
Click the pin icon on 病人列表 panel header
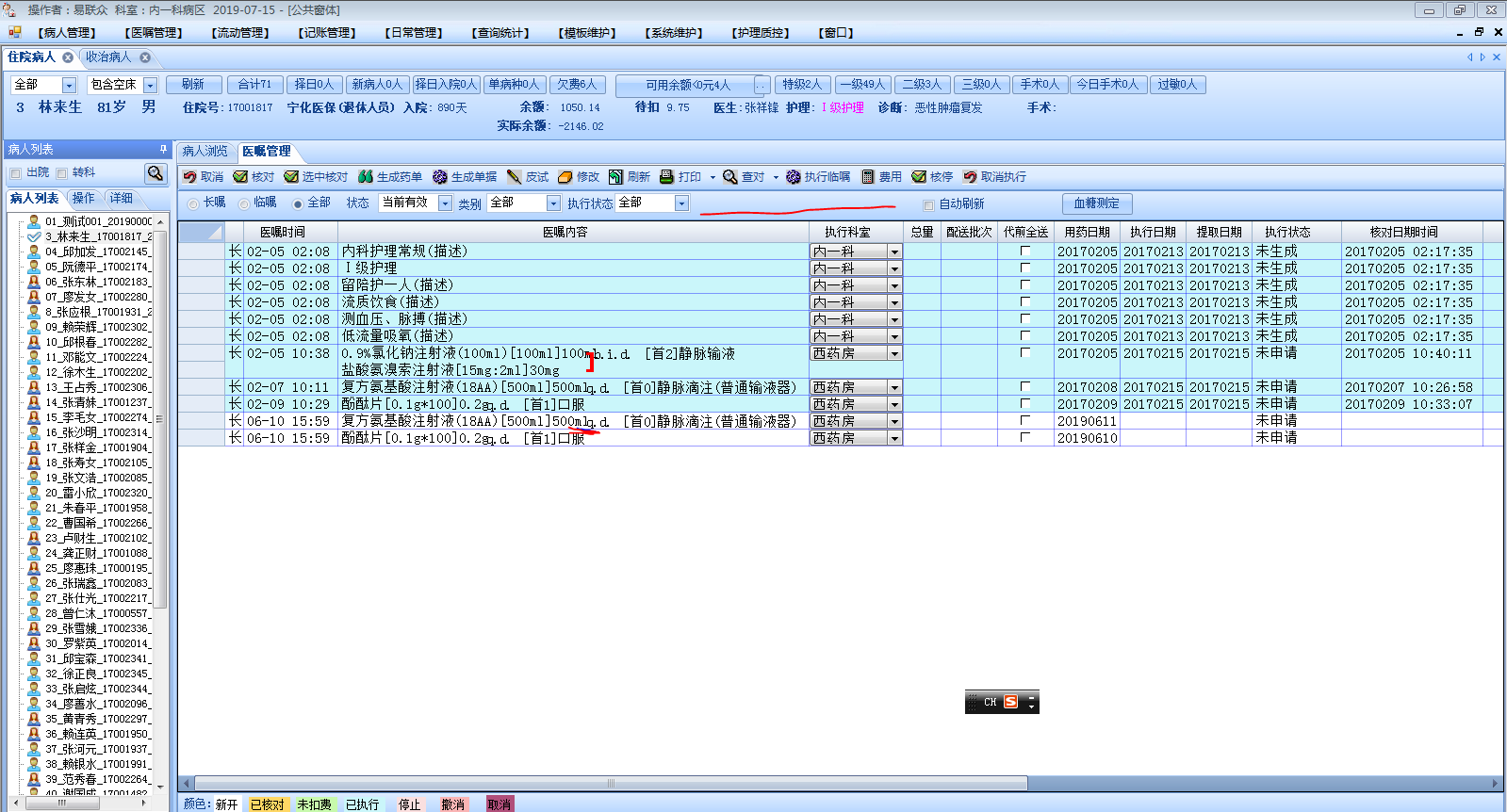pos(163,149)
